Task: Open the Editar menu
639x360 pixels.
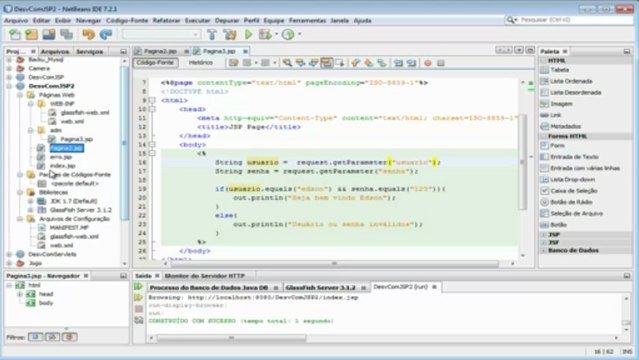Action: pyautogui.click(x=41, y=20)
